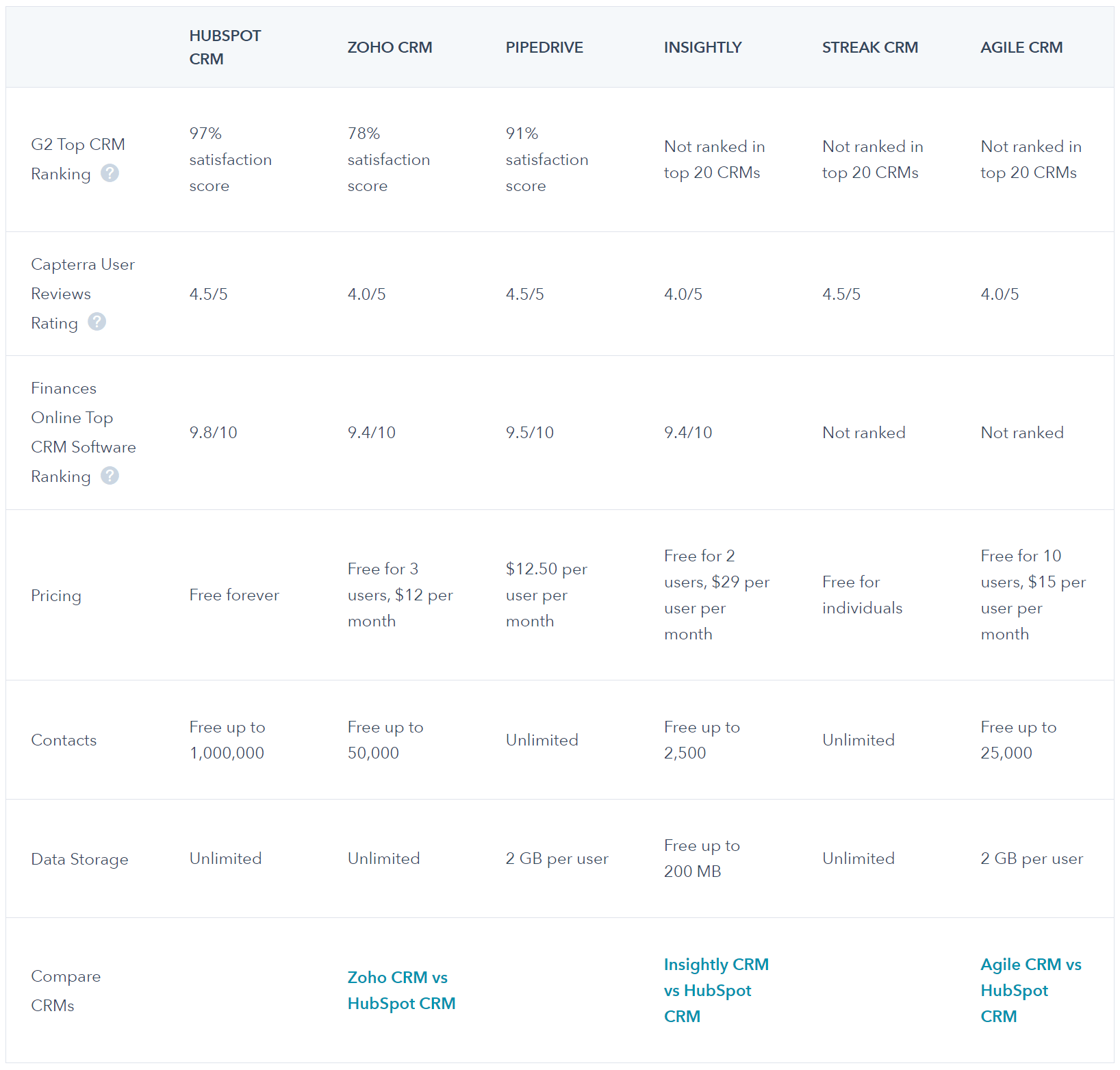Click Pipedrive's 4.5/5 Capterra rating

pyautogui.click(x=524, y=294)
